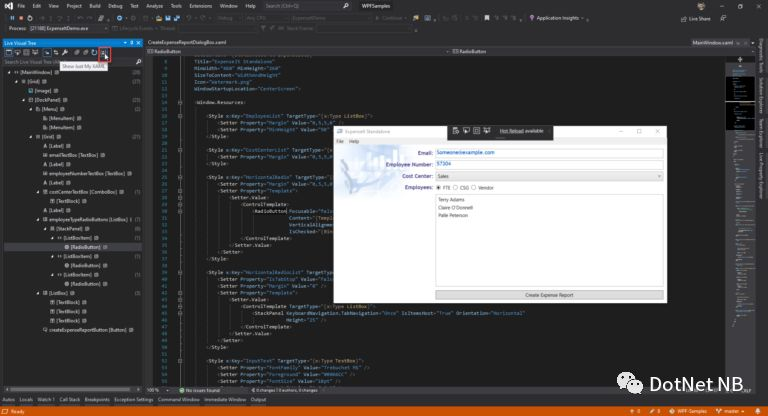Click the Email text field in ExpenseIt window
Image resolution: width=768 pixels, height=416 pixels.
549,153
